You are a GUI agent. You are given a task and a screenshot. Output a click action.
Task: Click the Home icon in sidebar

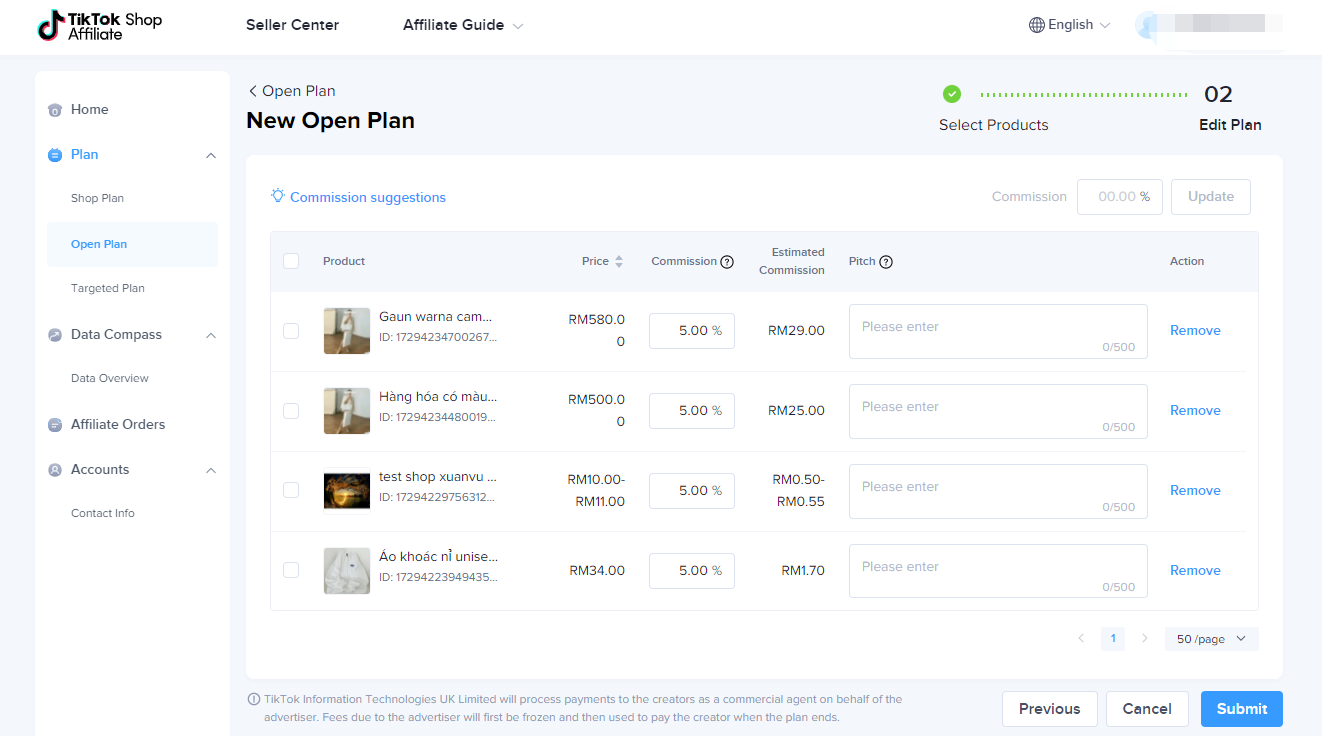pos(55,110)
